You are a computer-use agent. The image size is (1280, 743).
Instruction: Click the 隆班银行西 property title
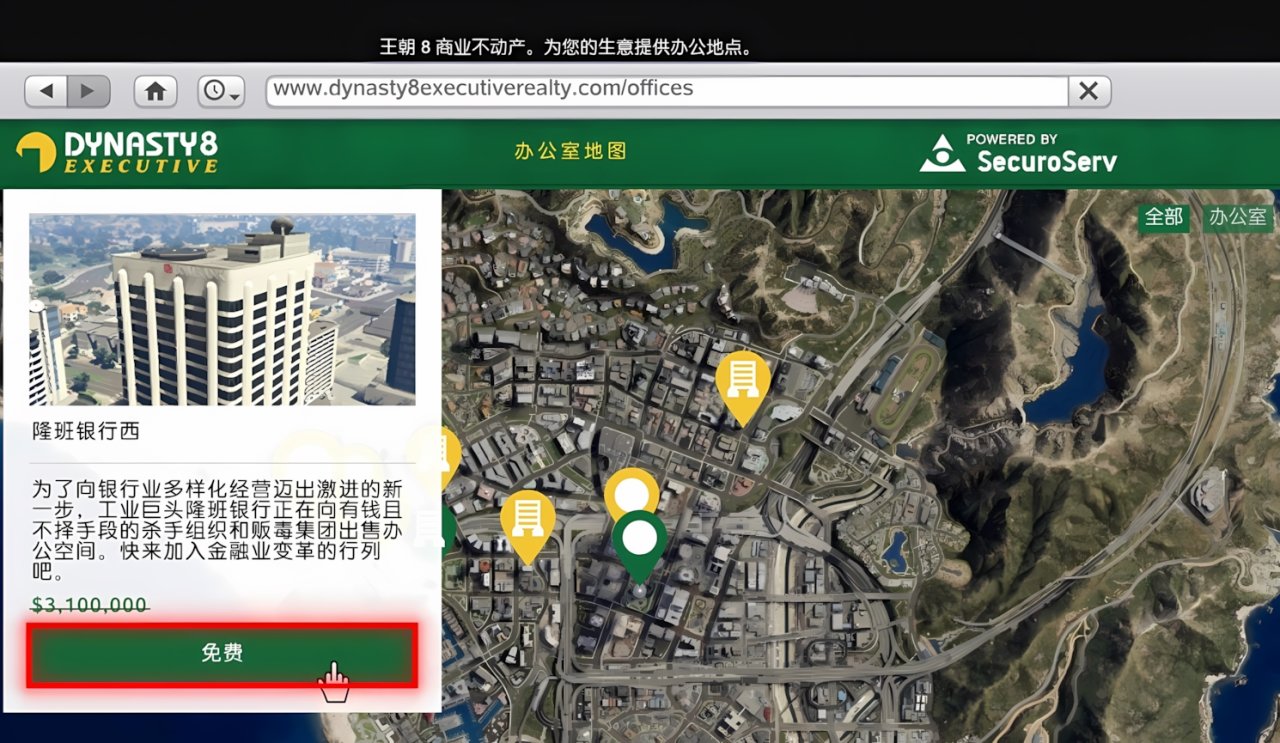pos(86,432)
